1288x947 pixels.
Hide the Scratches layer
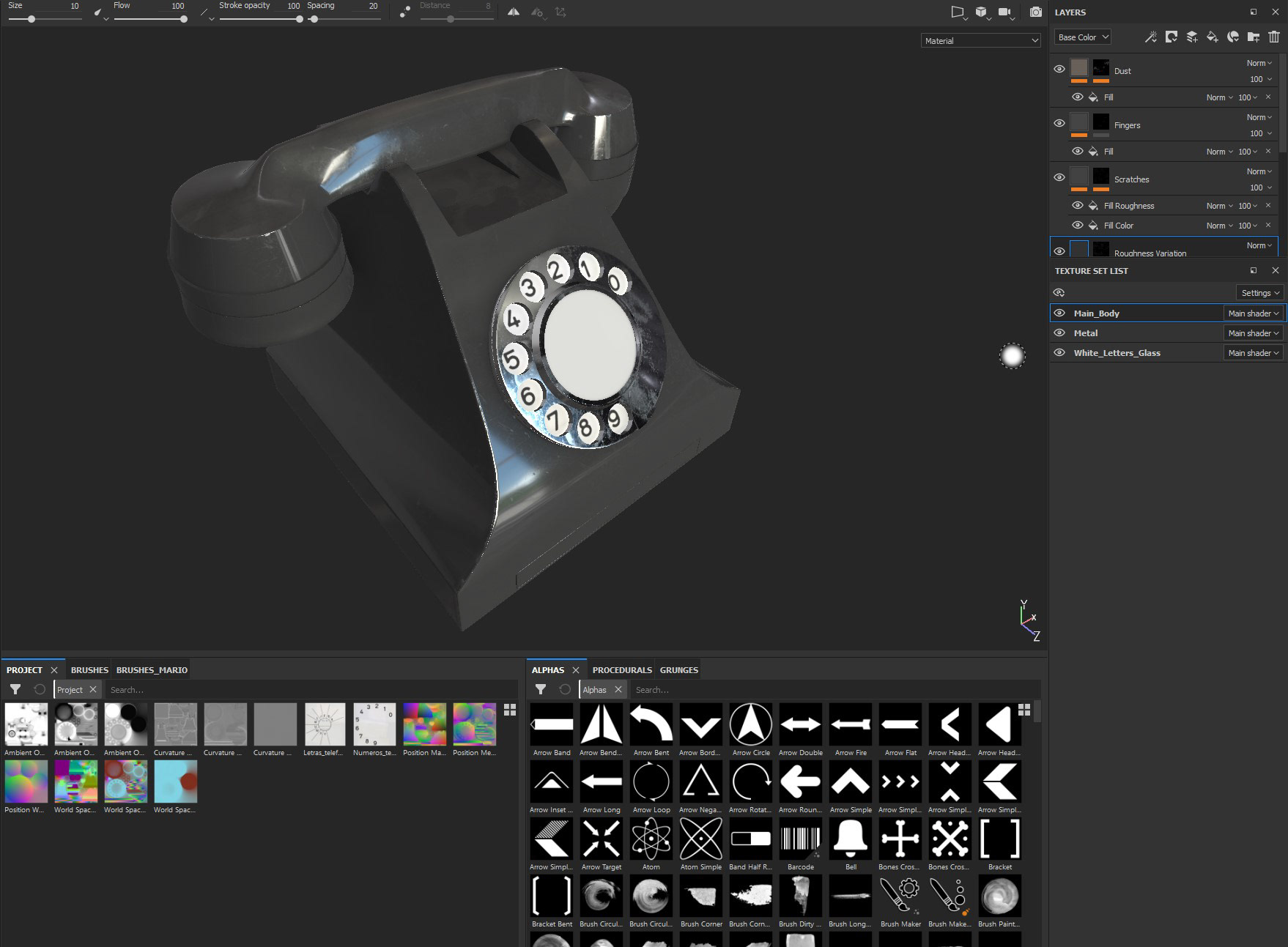(x=1059, y=177)
